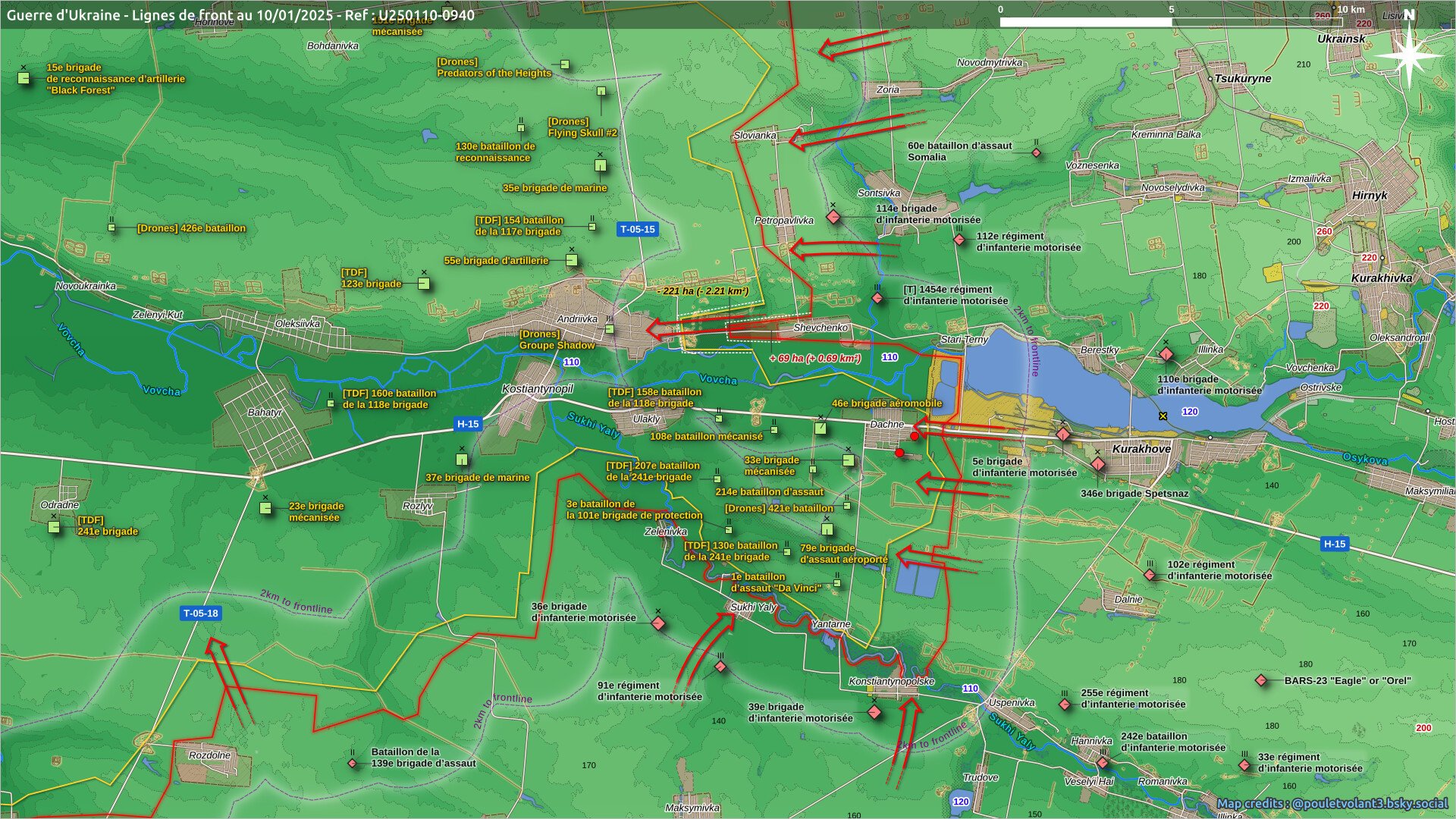Click the 139e brigade d'assaut diamond marker
1456x819 pixels.
(353, 763)
